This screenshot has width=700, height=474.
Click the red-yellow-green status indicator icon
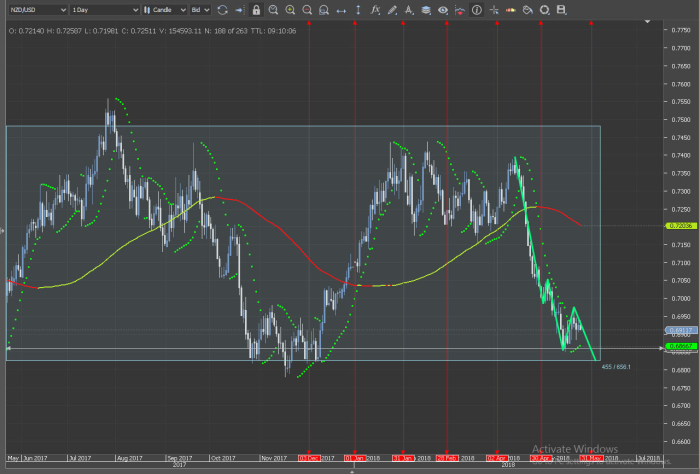pyautogui.click(x=511, y=10)
